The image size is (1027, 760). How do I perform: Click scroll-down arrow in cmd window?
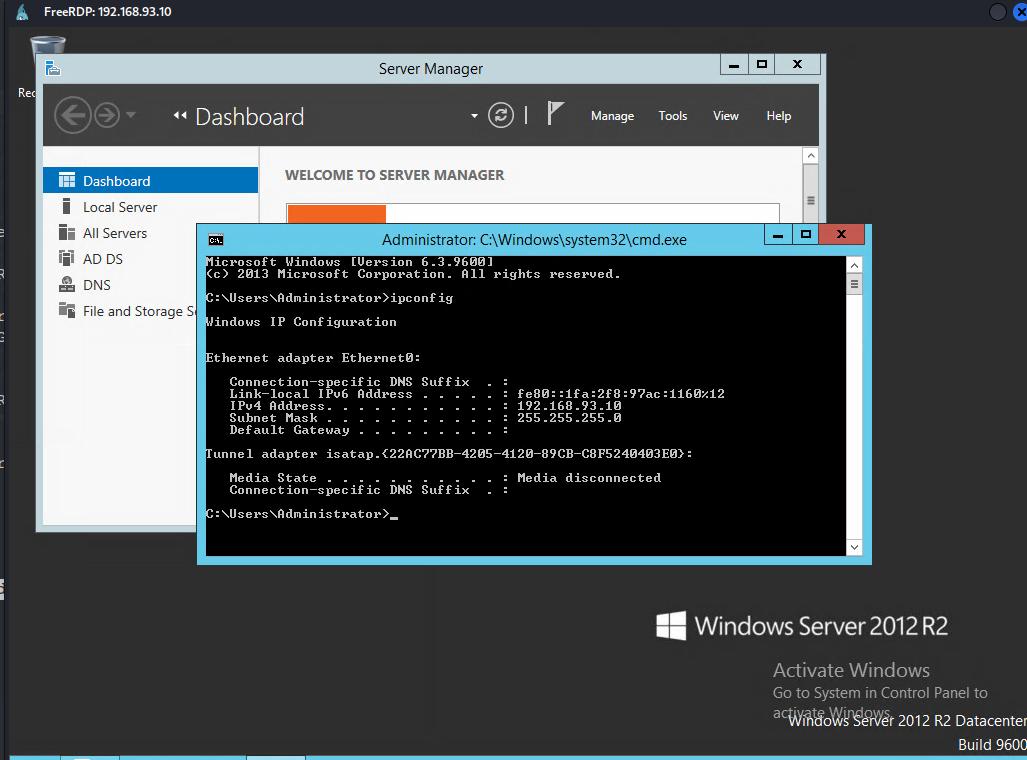click(x=854, y=547)
